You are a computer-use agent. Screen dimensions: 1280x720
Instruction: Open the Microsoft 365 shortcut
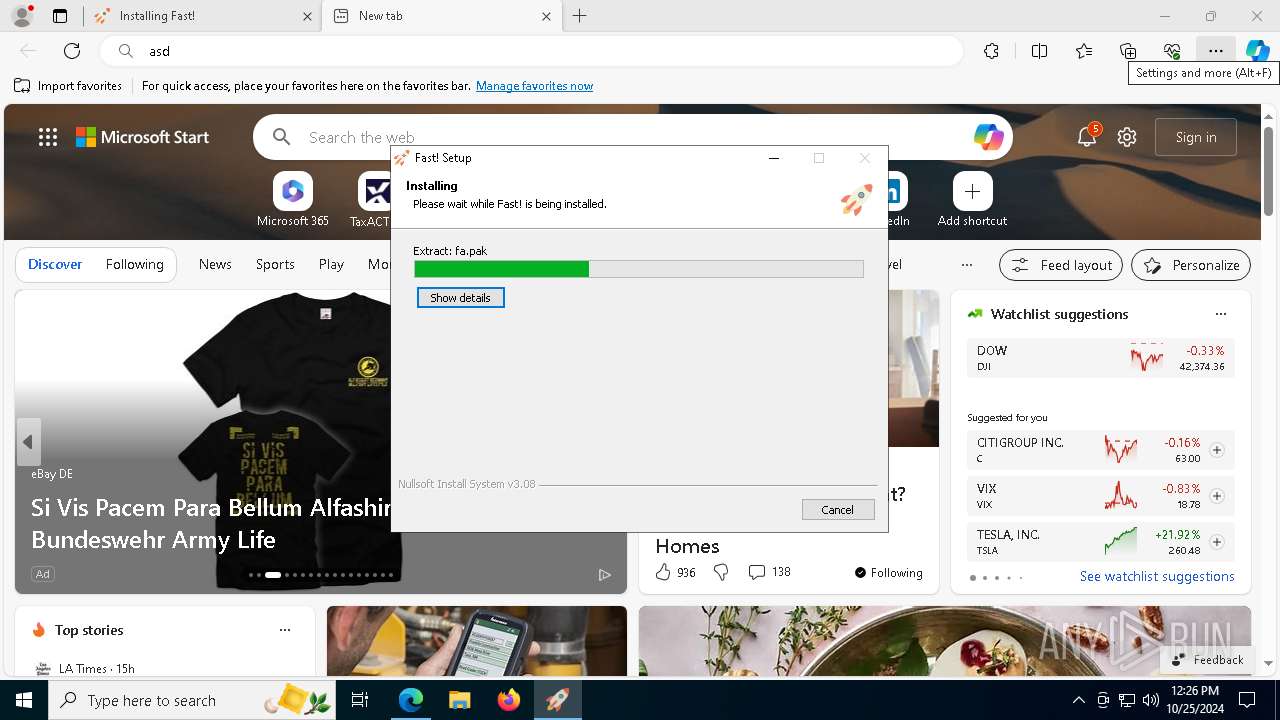292,200
